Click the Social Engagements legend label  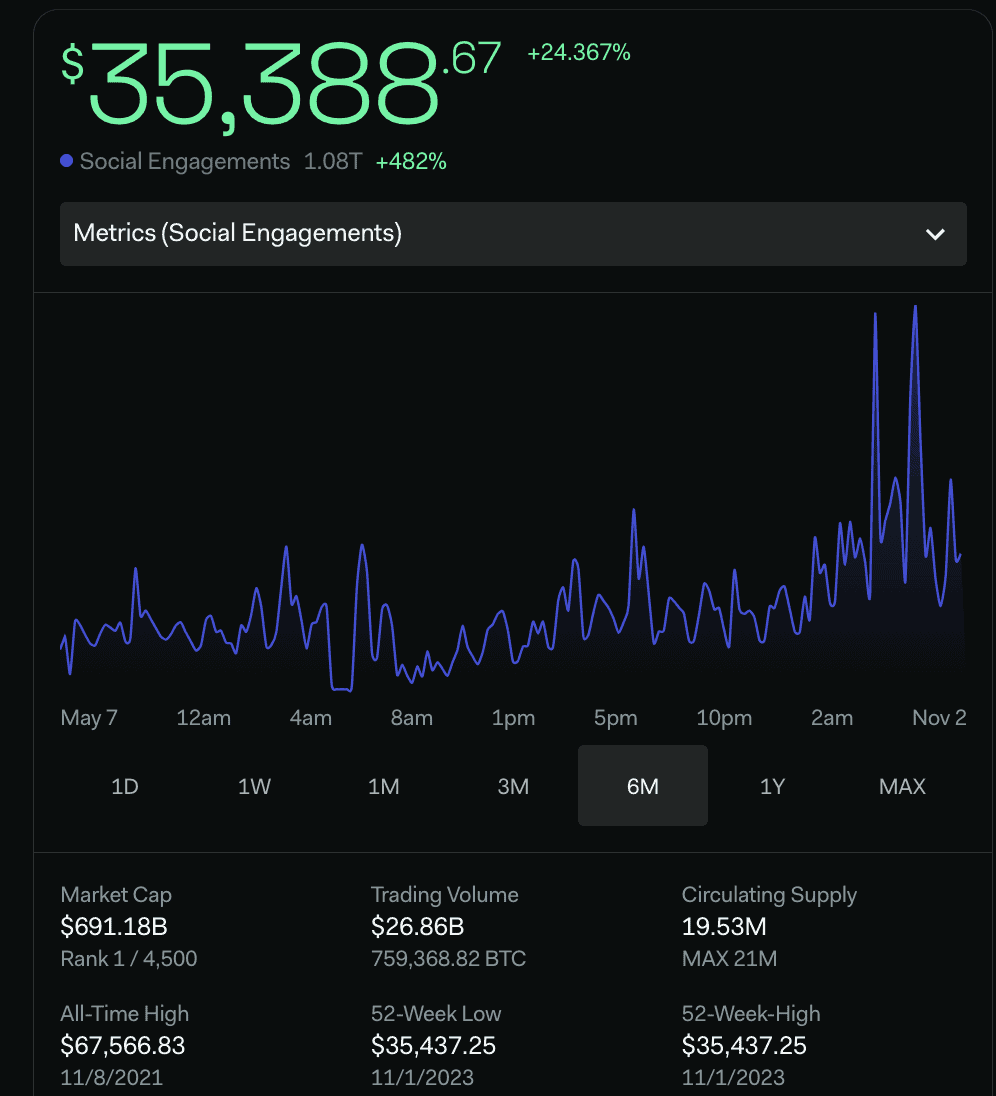pos(185,161)
